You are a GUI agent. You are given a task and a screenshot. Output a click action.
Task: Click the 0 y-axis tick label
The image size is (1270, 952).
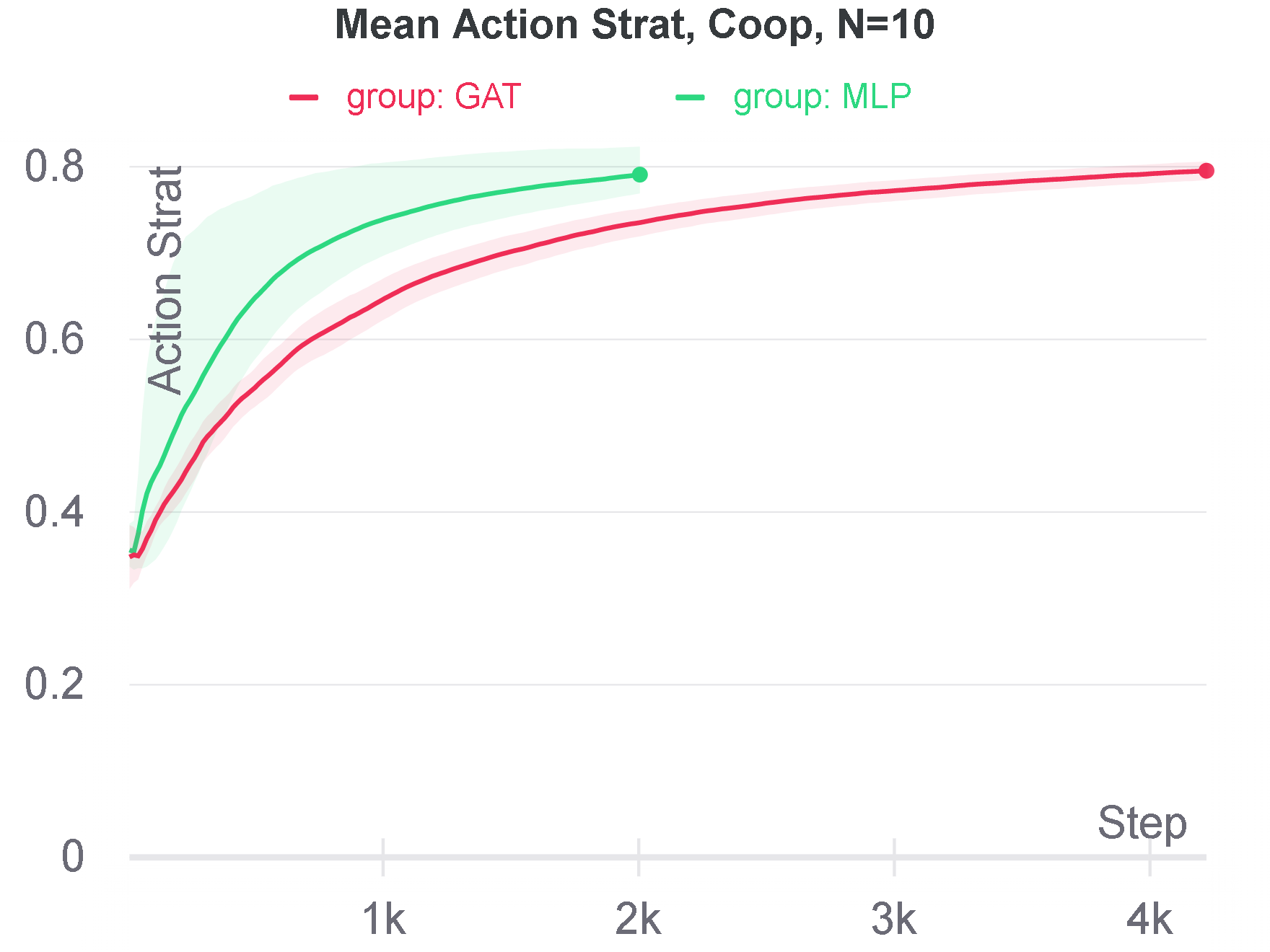coord(72,857)
